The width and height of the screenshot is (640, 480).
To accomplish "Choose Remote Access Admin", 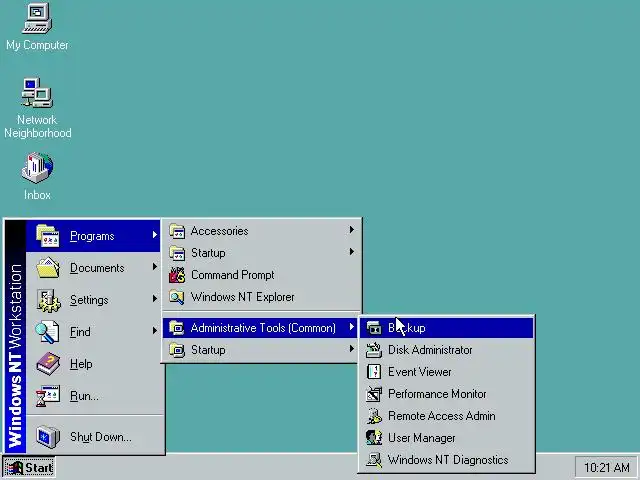I will (x=447, y=416).
